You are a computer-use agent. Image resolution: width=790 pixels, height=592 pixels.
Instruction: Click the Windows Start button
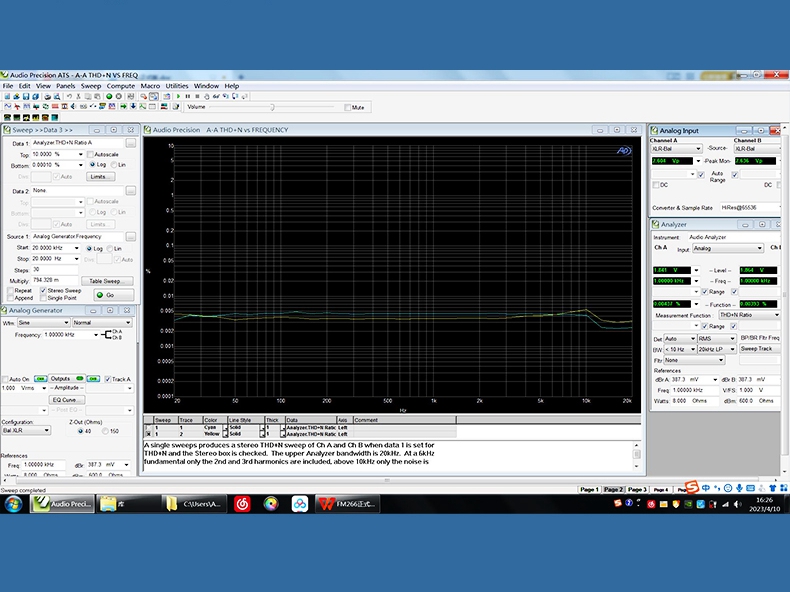click(x=14, y=505)
